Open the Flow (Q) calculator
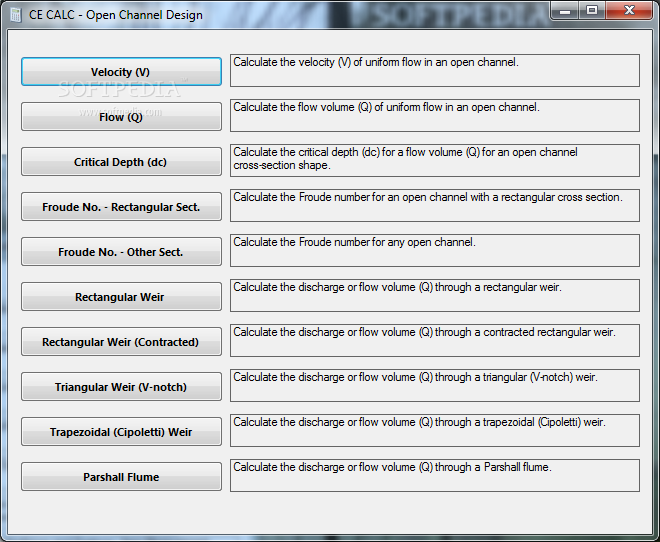This screenshot has width=660, height=542. 121,117
